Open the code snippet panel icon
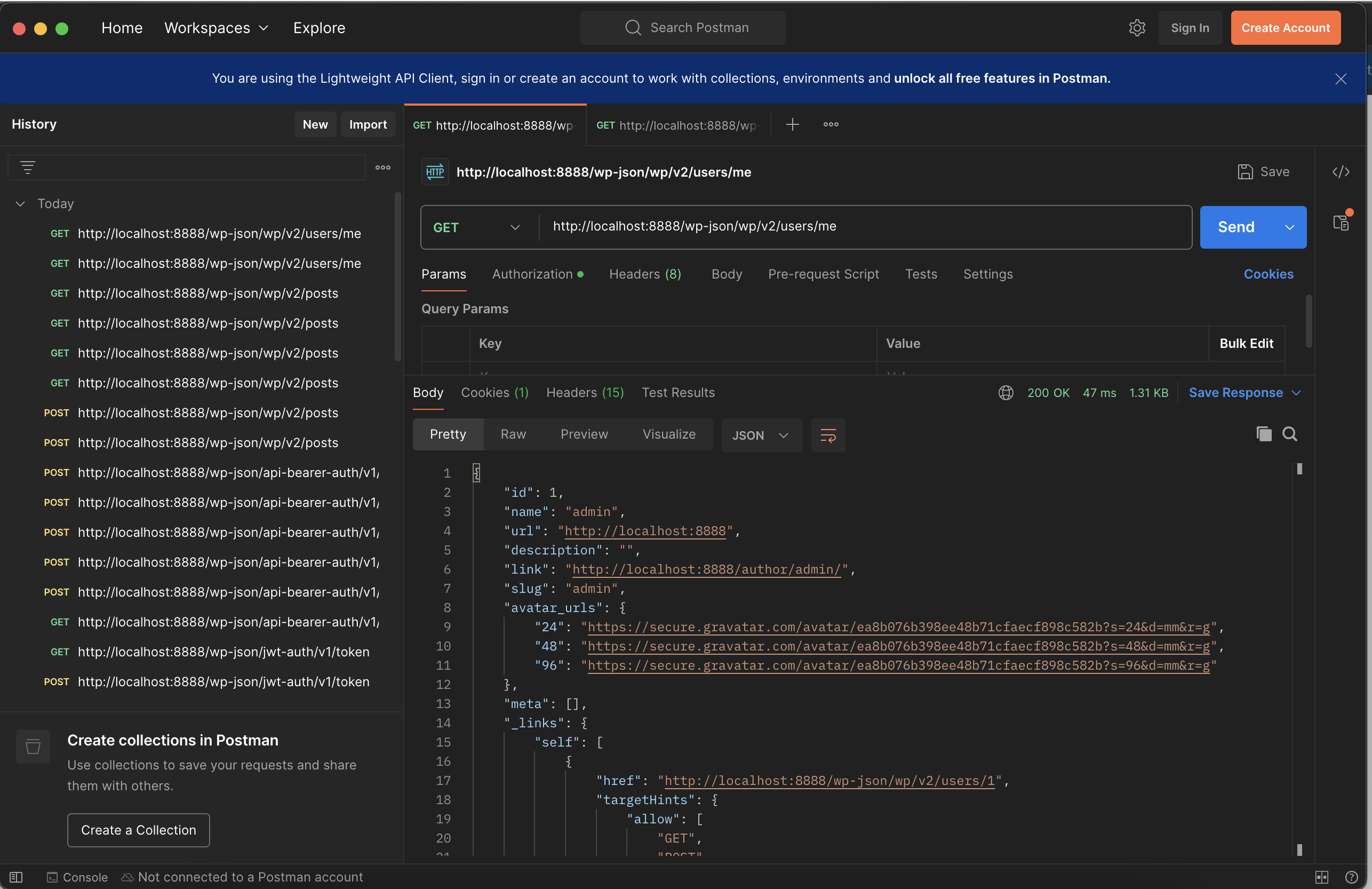Screen dimensions: 1372x889 [x=1341, y=172]
